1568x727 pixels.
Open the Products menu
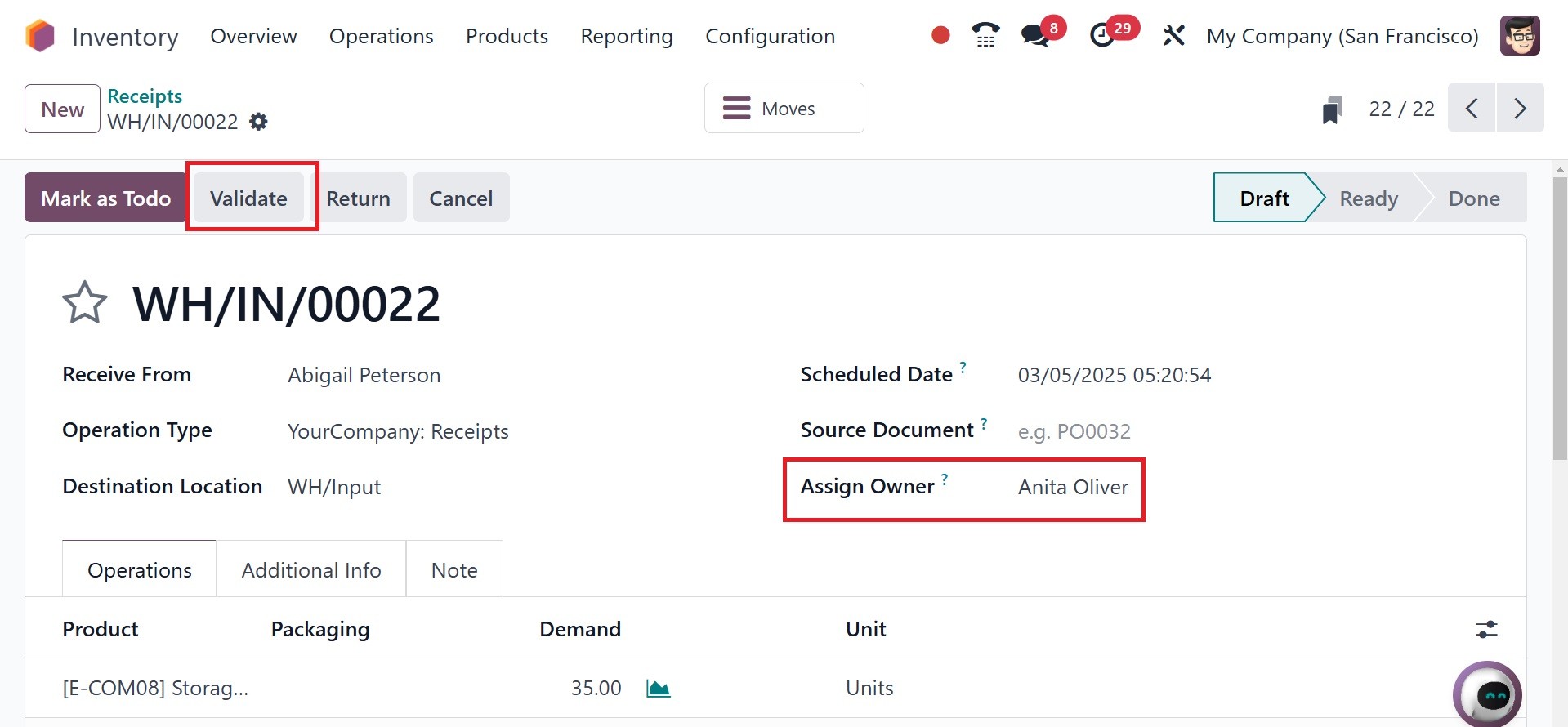click(507, 36)
